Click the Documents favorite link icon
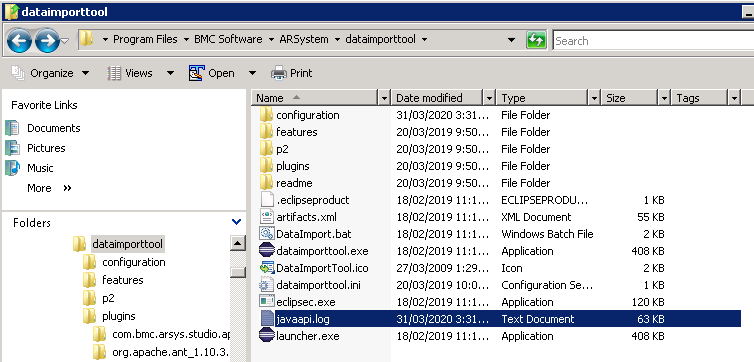Image resolution: width=754 pixels, height=362 pixels. click(12, 128)
